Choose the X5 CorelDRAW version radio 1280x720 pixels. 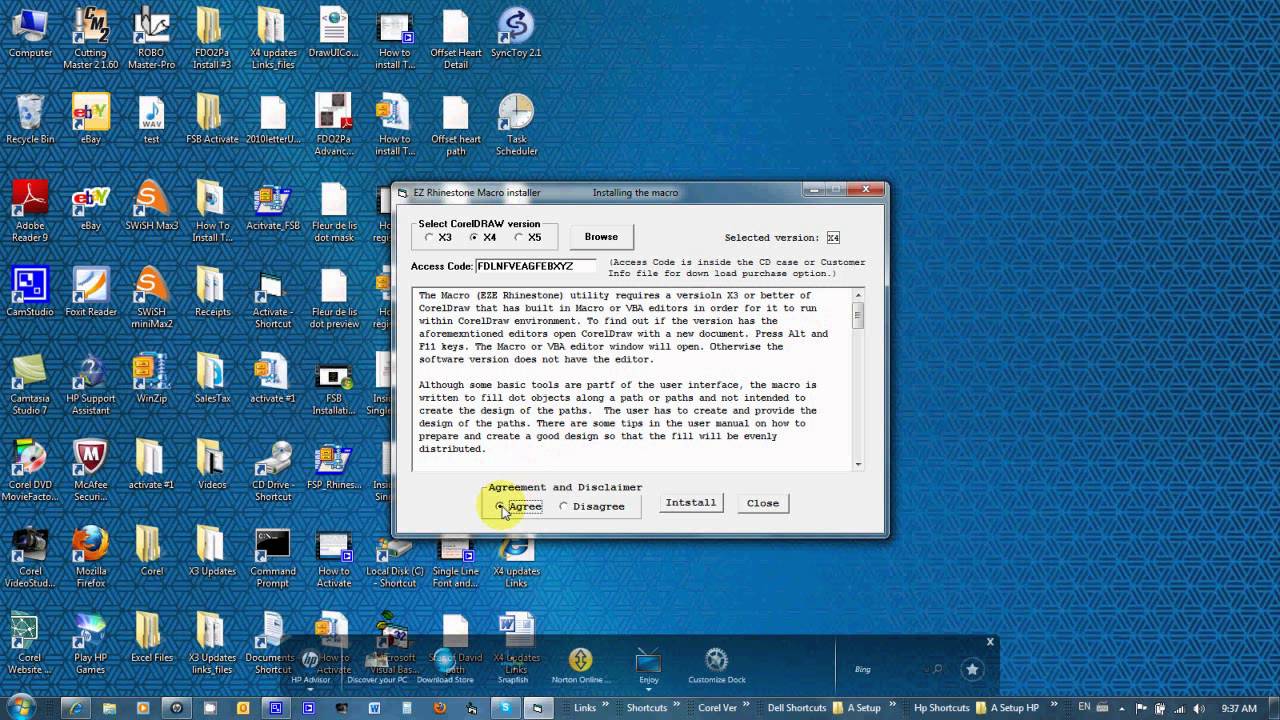[518, 238]
